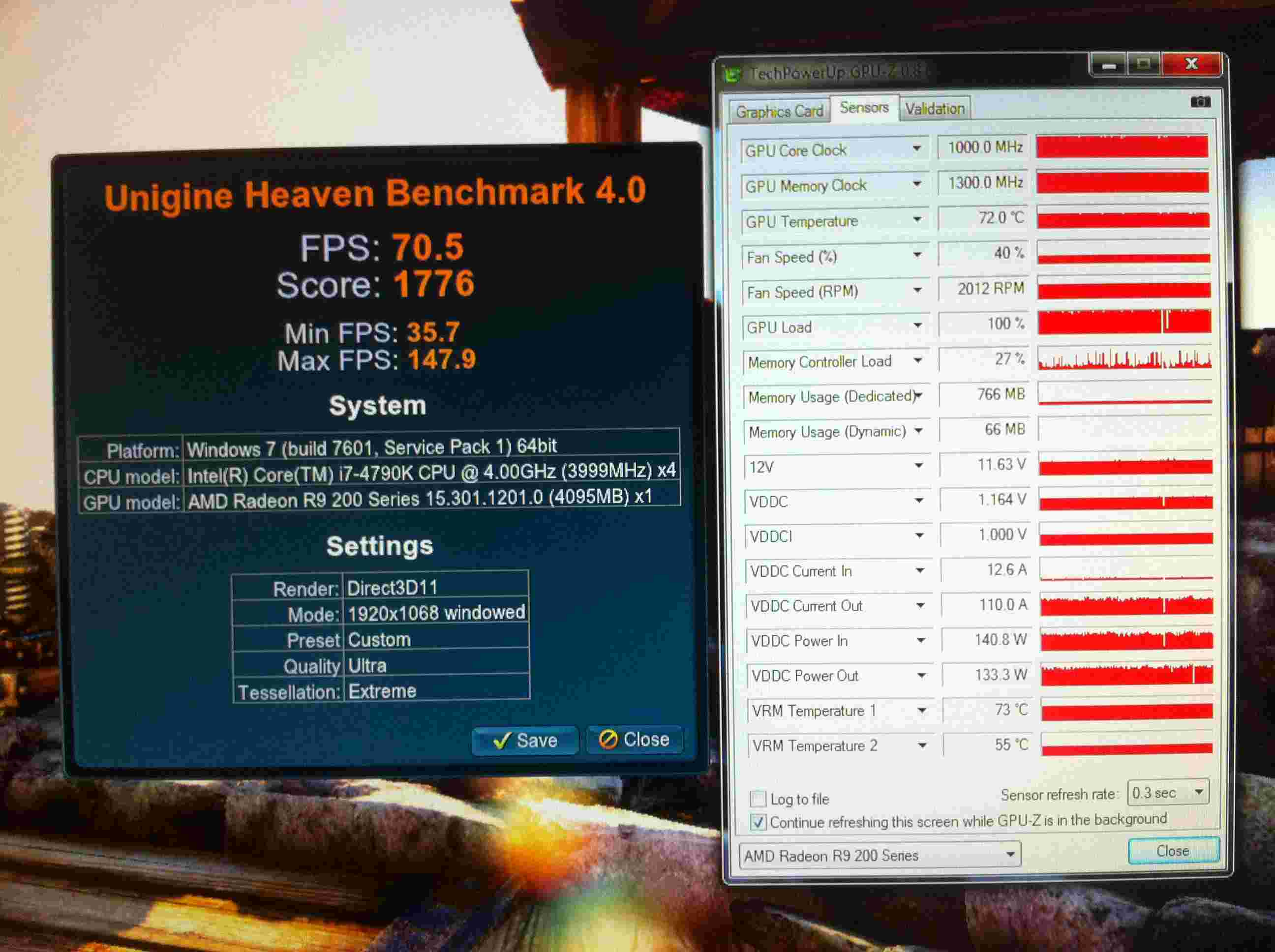Screen dimensions: 1275x952
Task: Click the Extreme tessellation cell
Action: [x=437, y=691]
